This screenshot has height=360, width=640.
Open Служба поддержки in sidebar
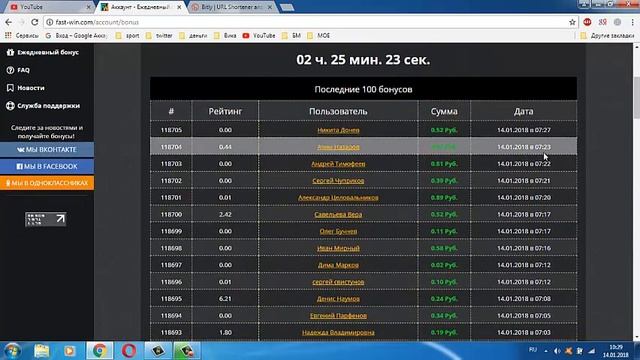pyautogui.click(x=43, y=106)
